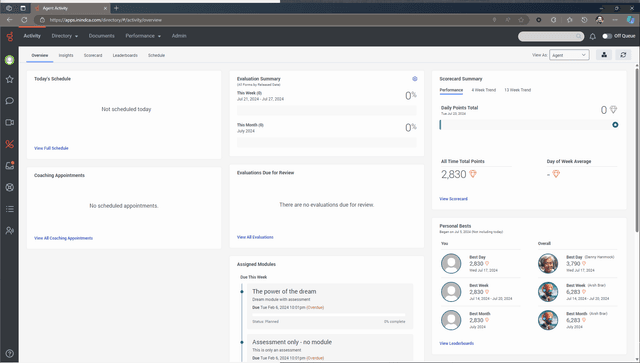Click the 2,830 All Time Total Points value
The width and height of the screenshot is (640, 363).
(453, 174)
